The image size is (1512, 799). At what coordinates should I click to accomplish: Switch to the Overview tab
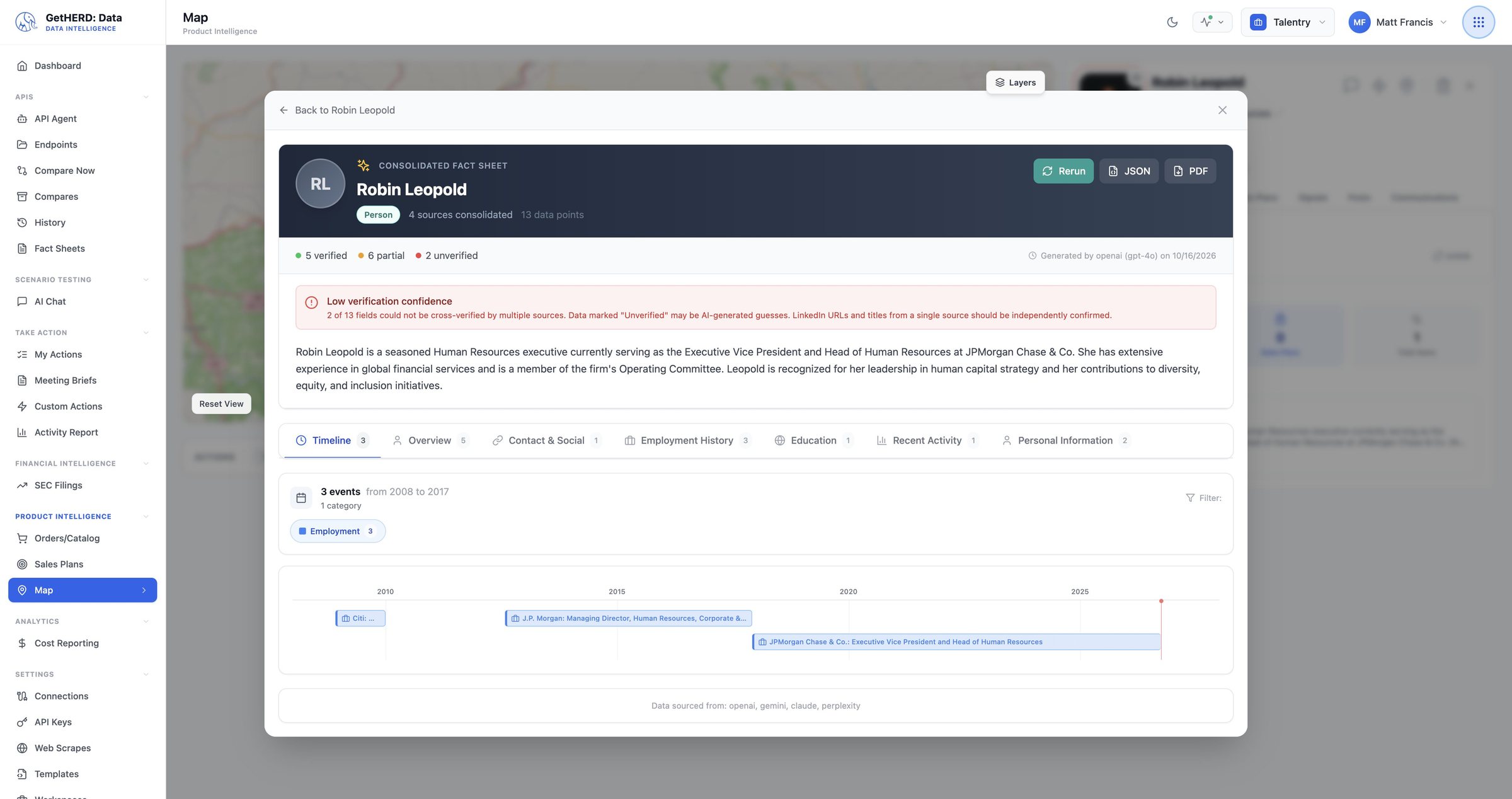click(430, 440)
